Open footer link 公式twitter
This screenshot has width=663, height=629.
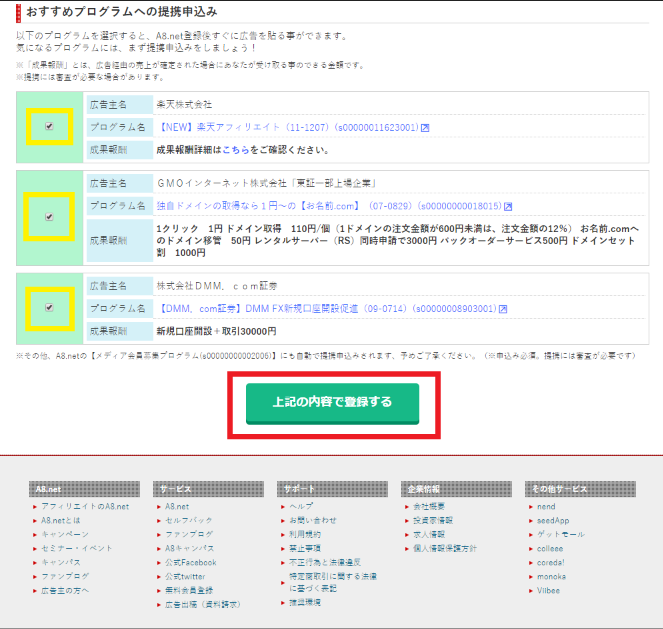tap(185, 576)
